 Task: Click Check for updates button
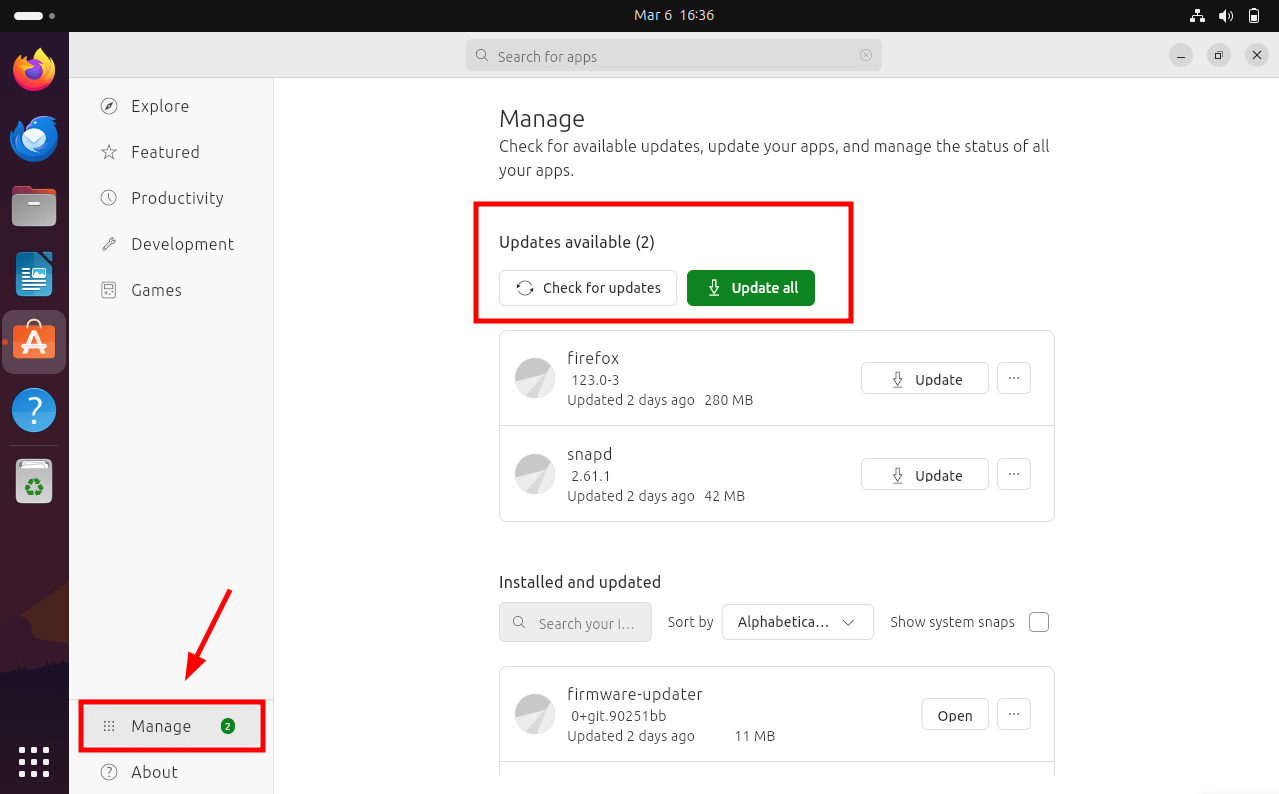tap(588, 288)
